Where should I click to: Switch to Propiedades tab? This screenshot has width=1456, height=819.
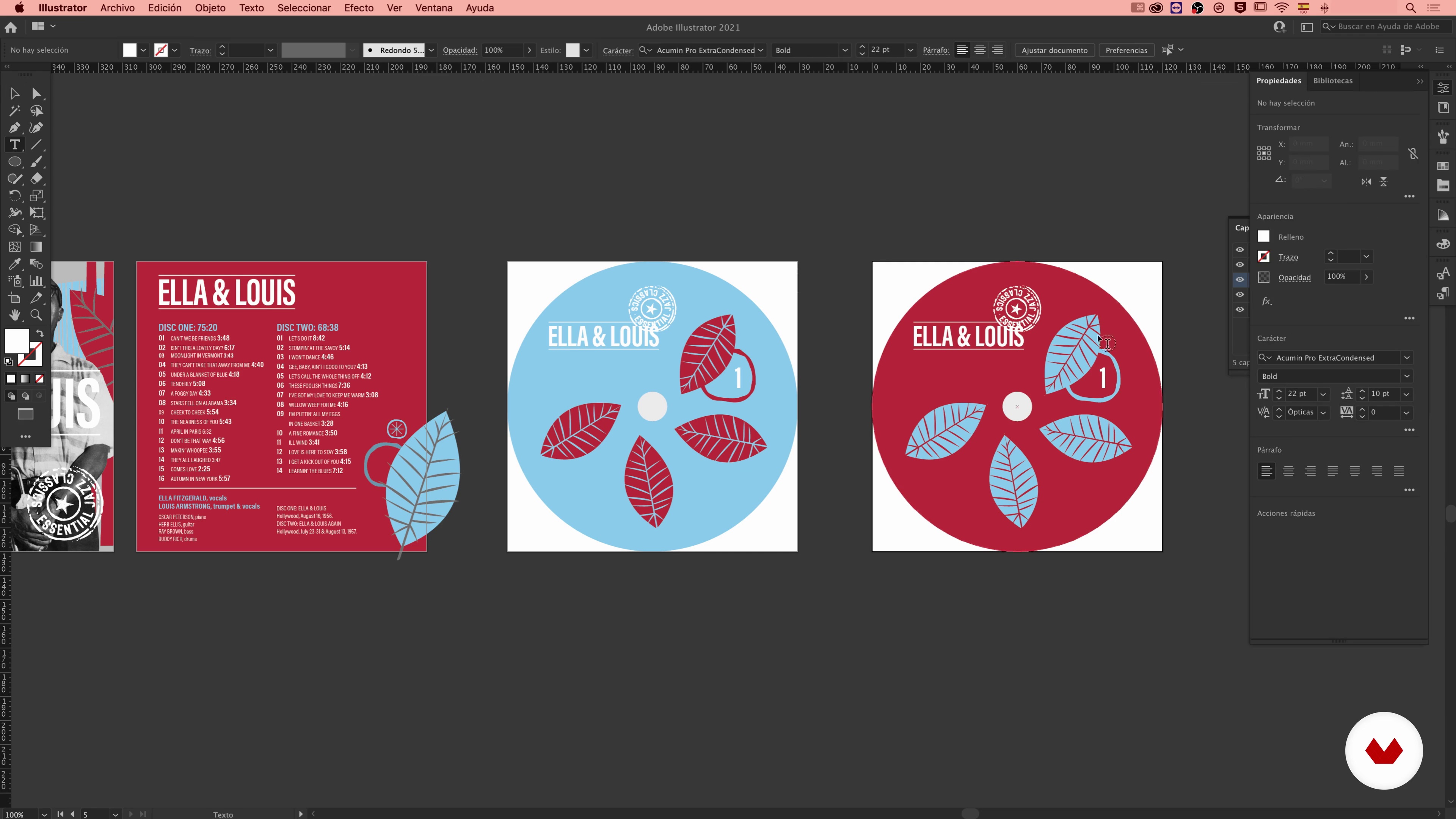click(1279, 81)
